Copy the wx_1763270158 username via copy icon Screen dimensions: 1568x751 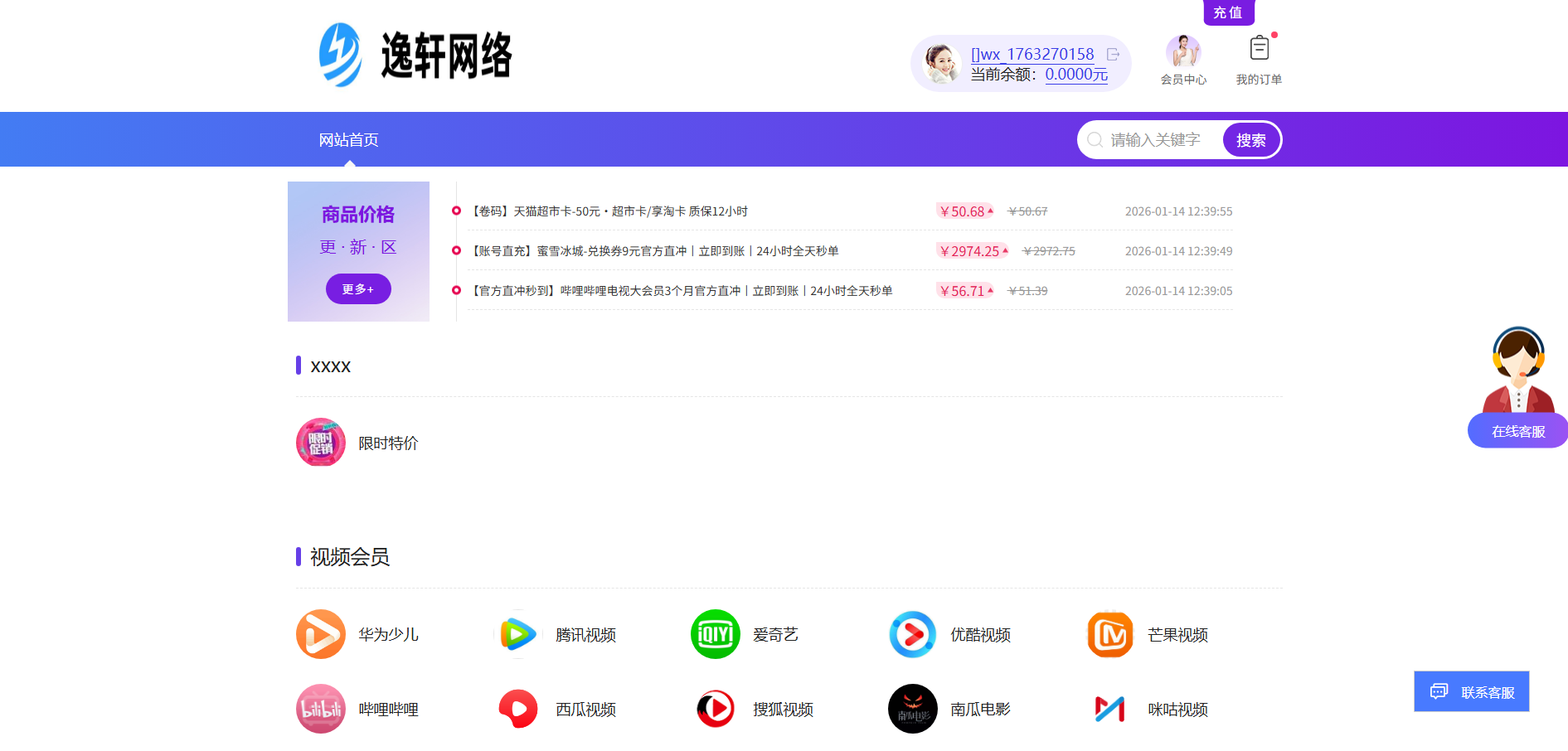(1113, 53)
